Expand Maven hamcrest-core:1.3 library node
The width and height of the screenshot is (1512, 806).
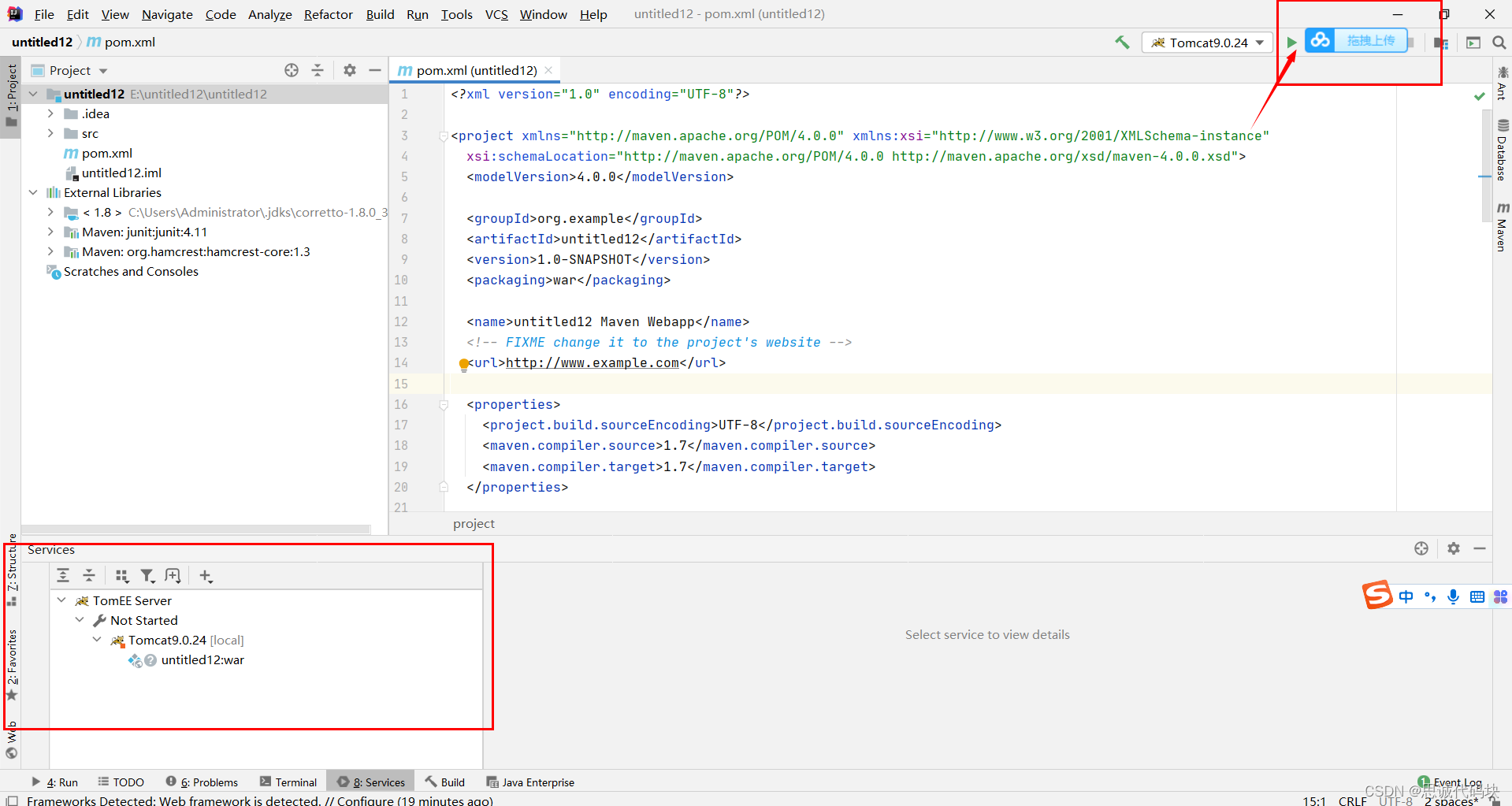pyautogui.click(x=50, y=251)
